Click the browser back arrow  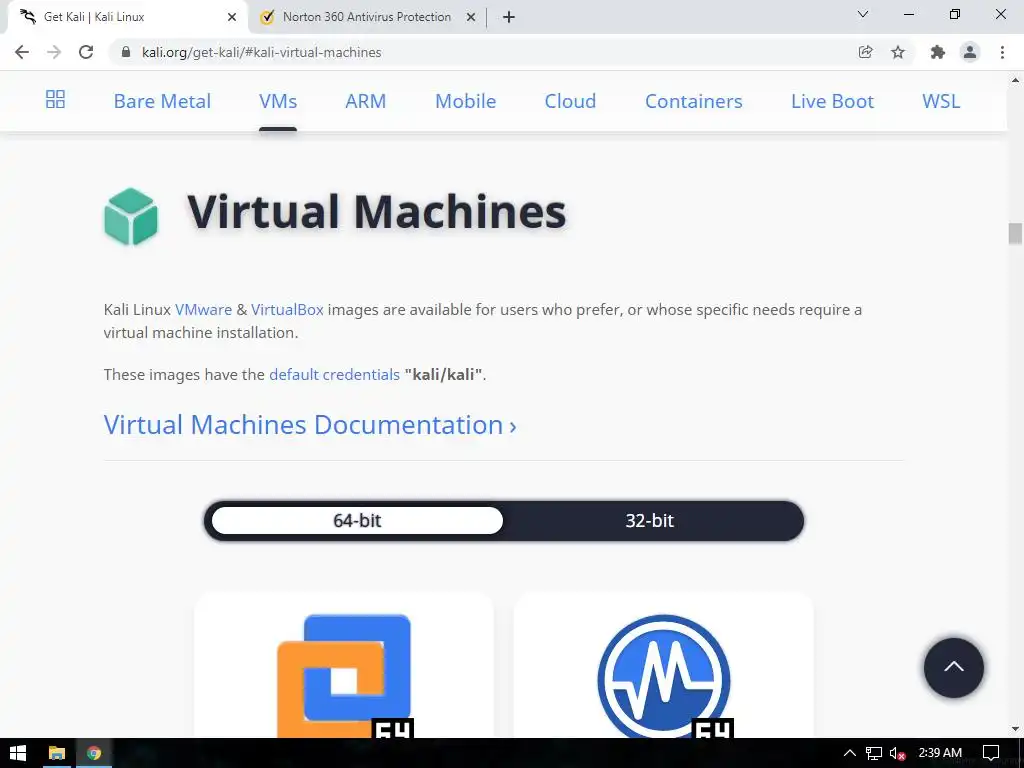22,52
